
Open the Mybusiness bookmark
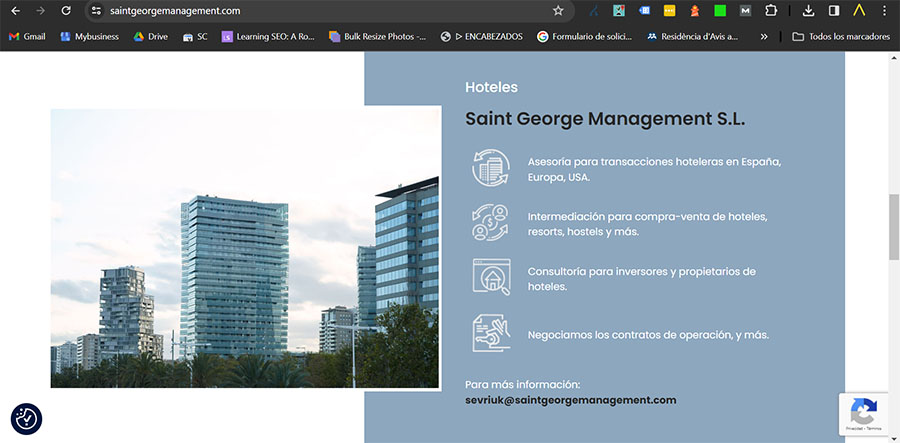pyautogui.click(x=90, y=36)
